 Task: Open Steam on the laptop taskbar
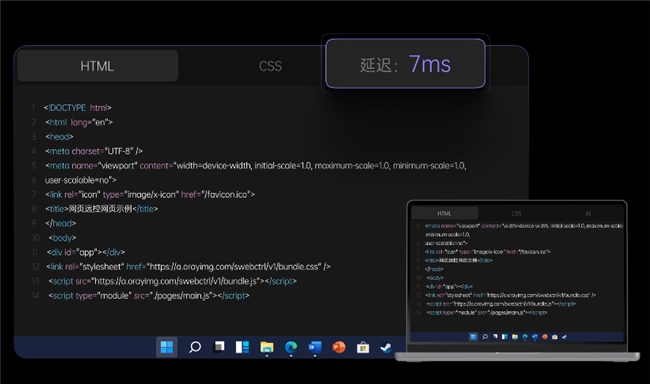(x=564, y=337)
